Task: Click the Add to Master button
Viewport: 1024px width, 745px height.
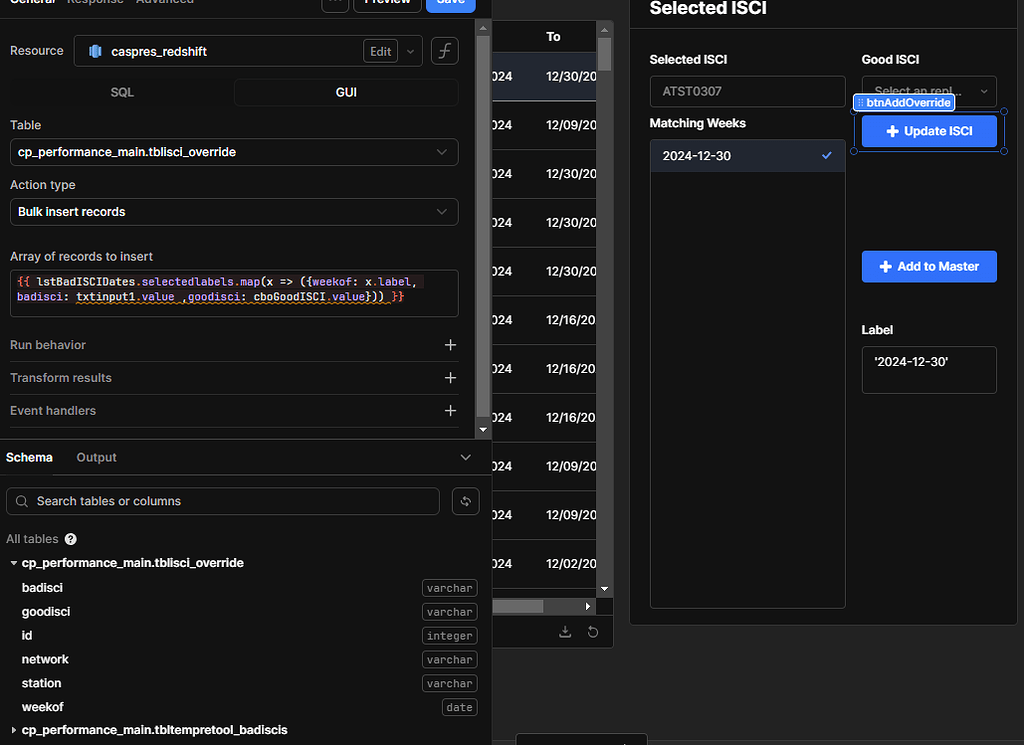Action: coord(929,267)
